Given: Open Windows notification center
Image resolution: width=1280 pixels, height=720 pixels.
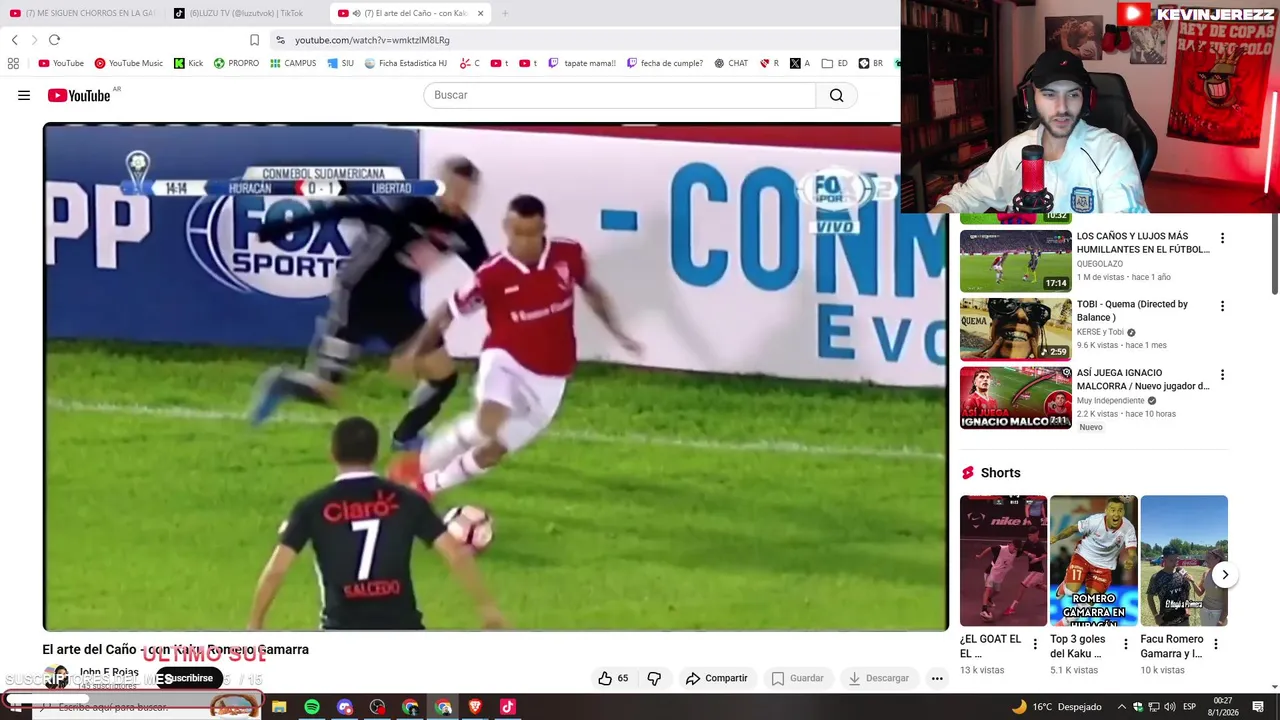Looking at the screenshot, I should [1258, 707].
